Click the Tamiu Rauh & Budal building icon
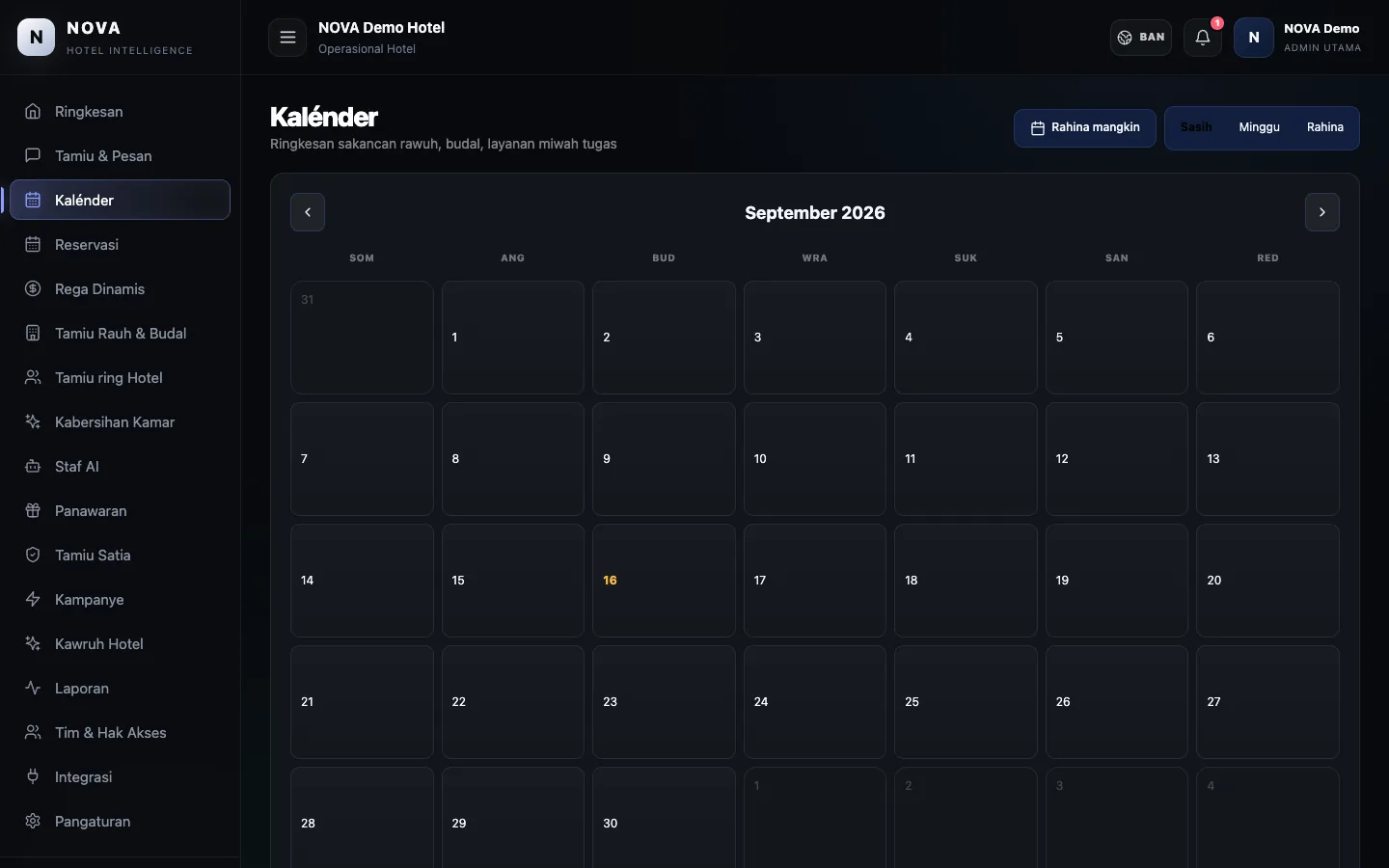The image size is (1389, 868). tap(33, 333)
